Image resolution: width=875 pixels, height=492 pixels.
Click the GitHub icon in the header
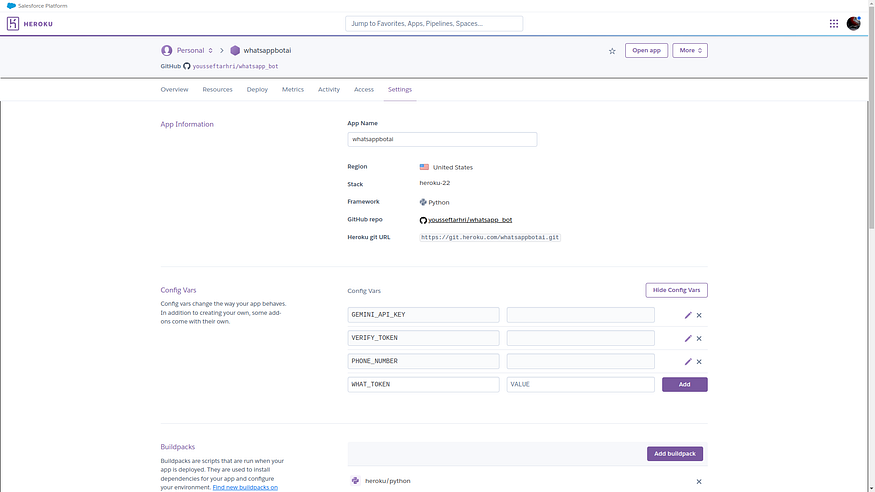point(187,66)
